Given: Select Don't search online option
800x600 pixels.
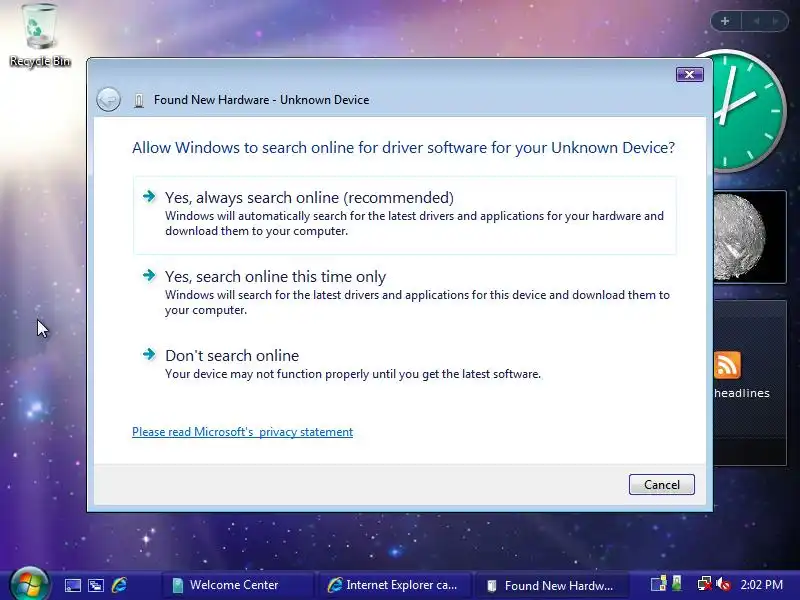Looking at the screenshot, I should click(405, 364).
